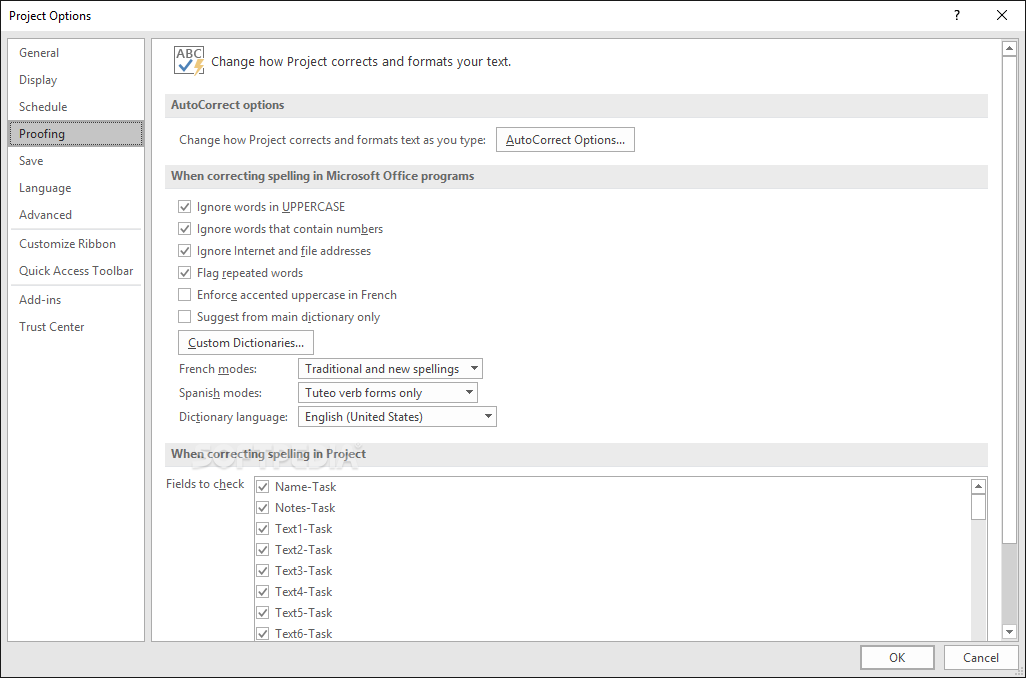
Task: Enable Enforce accented uppercase in French
Action: click(184, 295)
